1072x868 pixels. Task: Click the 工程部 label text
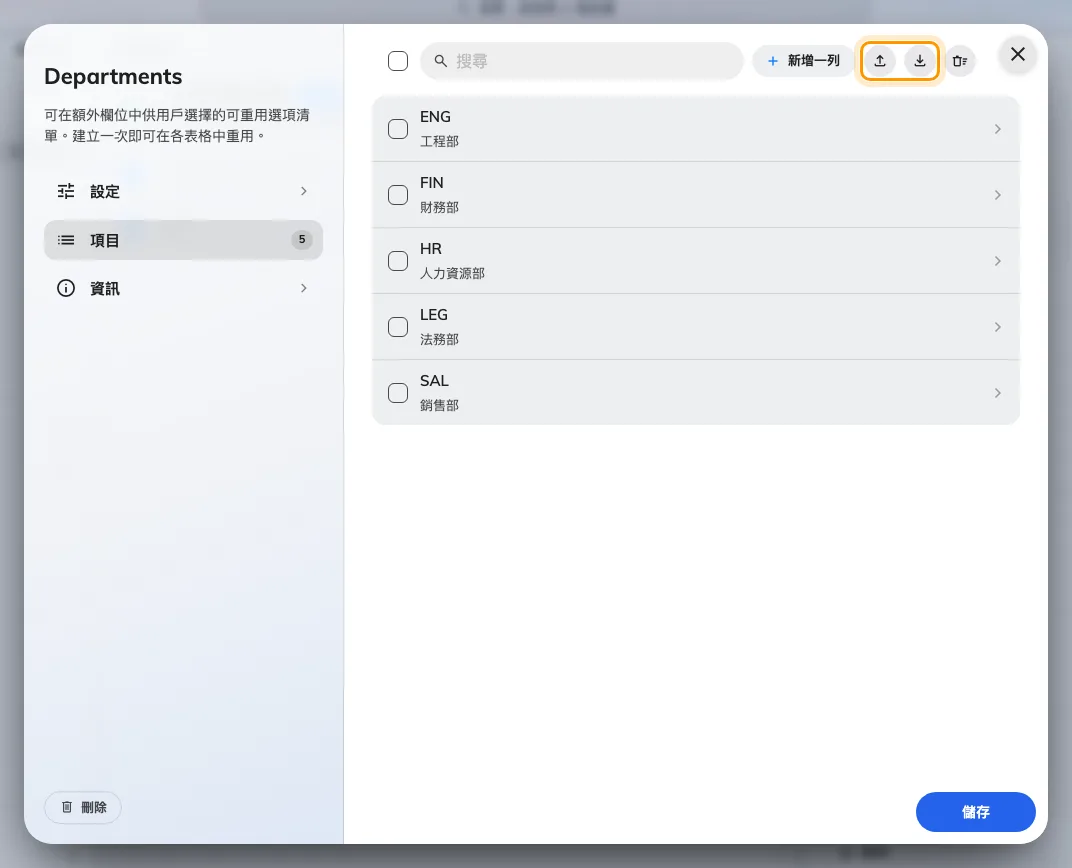tap(439, 141)
